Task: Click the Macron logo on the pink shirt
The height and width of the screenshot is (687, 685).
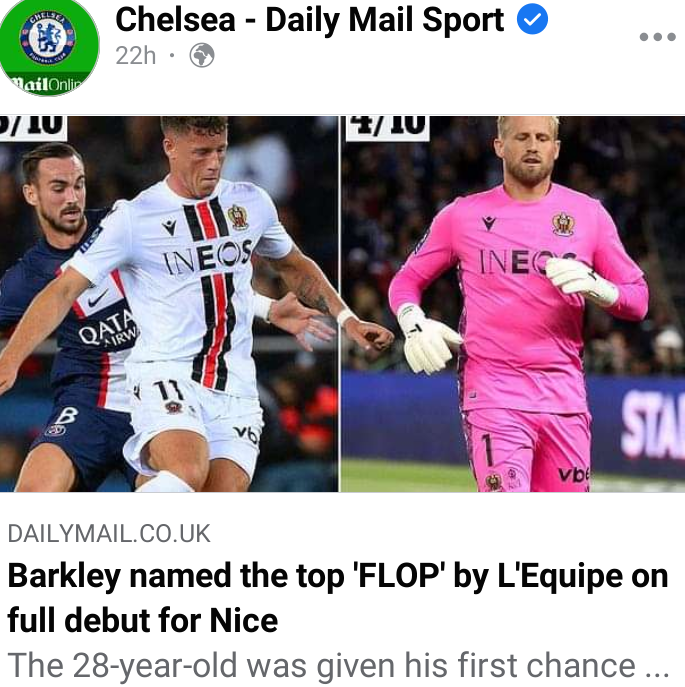Action: click(x=489, y=223)
